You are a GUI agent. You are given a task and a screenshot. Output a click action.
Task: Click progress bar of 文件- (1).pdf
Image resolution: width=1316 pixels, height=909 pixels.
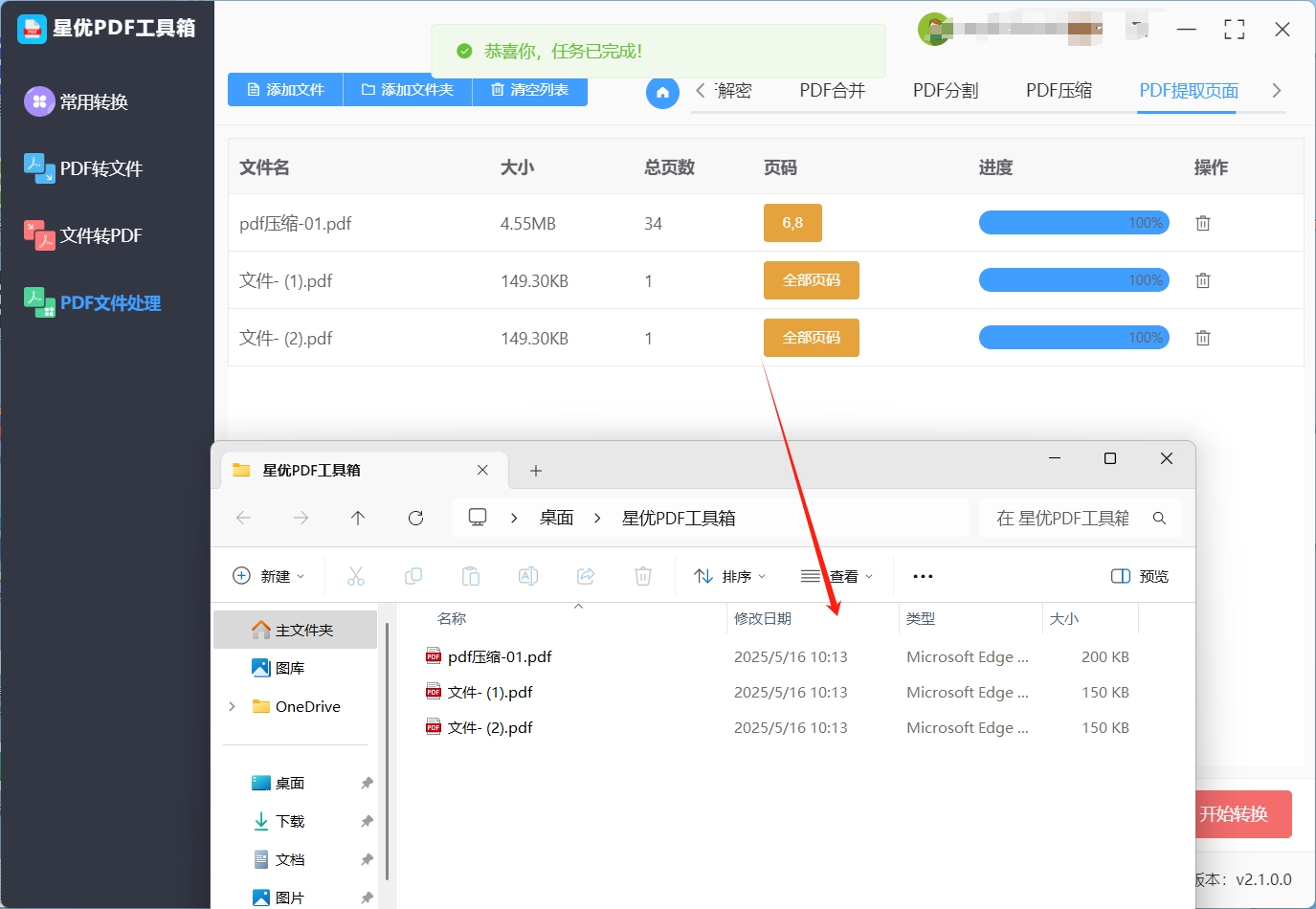click(x=1074, y=280)
